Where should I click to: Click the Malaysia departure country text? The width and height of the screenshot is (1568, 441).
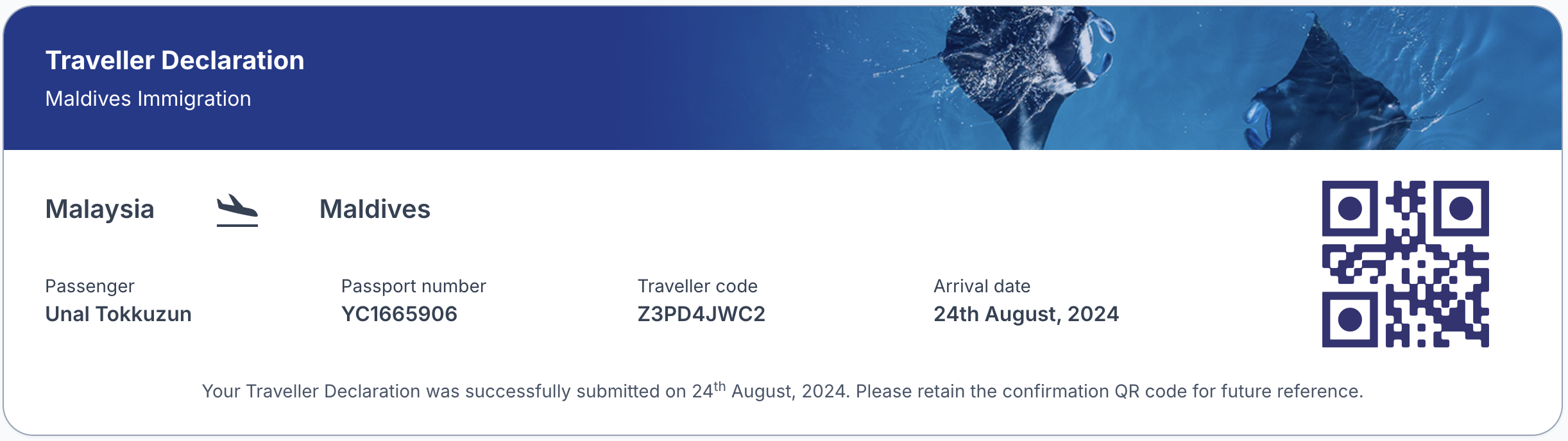click(x=99, y=209)
